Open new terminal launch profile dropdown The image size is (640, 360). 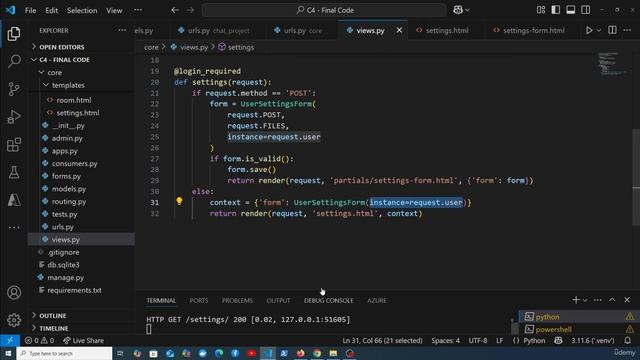[x=585, y=300]
